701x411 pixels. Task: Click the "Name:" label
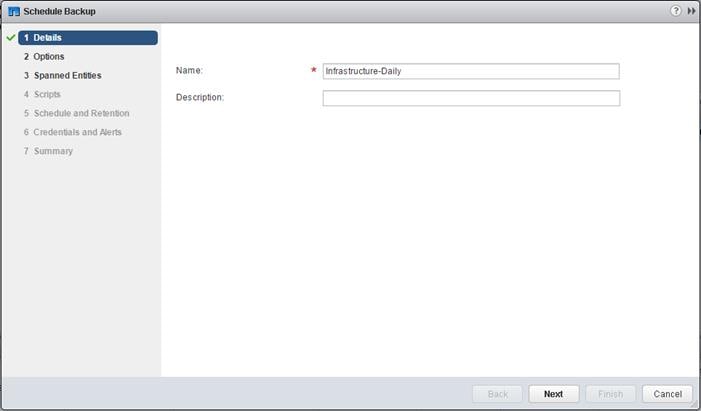tap(189, 70)
